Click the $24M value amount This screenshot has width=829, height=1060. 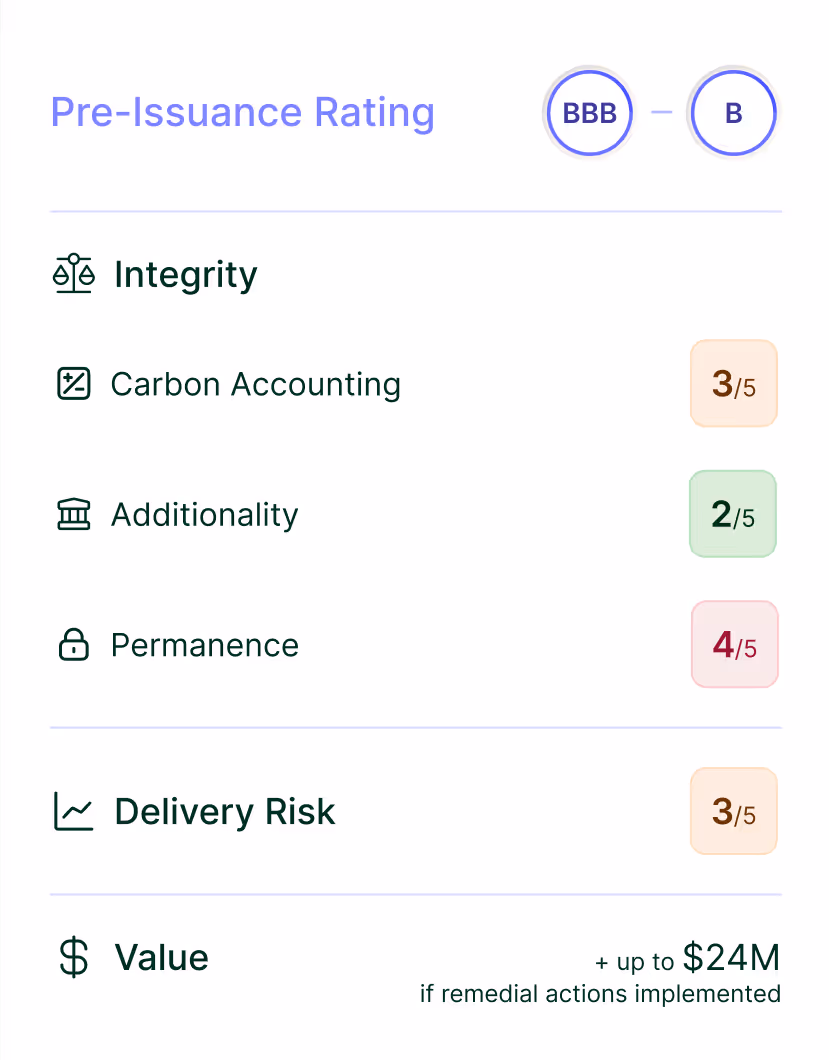pyautogui.click(x=731, y=958)
